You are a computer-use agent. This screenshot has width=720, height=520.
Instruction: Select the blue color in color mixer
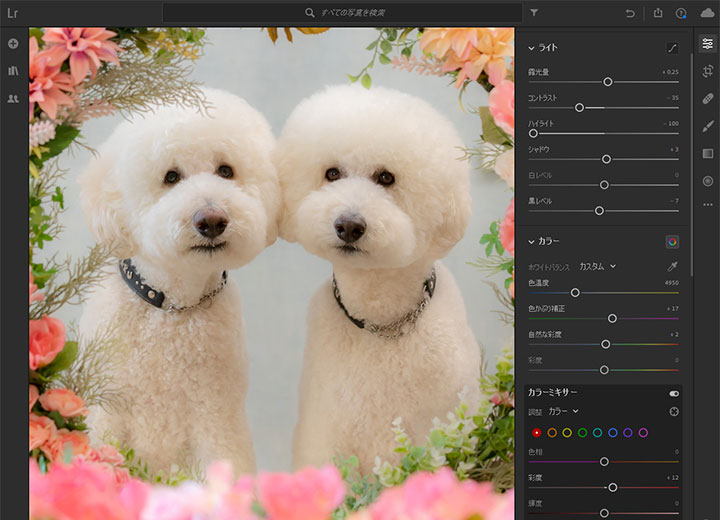612,432
